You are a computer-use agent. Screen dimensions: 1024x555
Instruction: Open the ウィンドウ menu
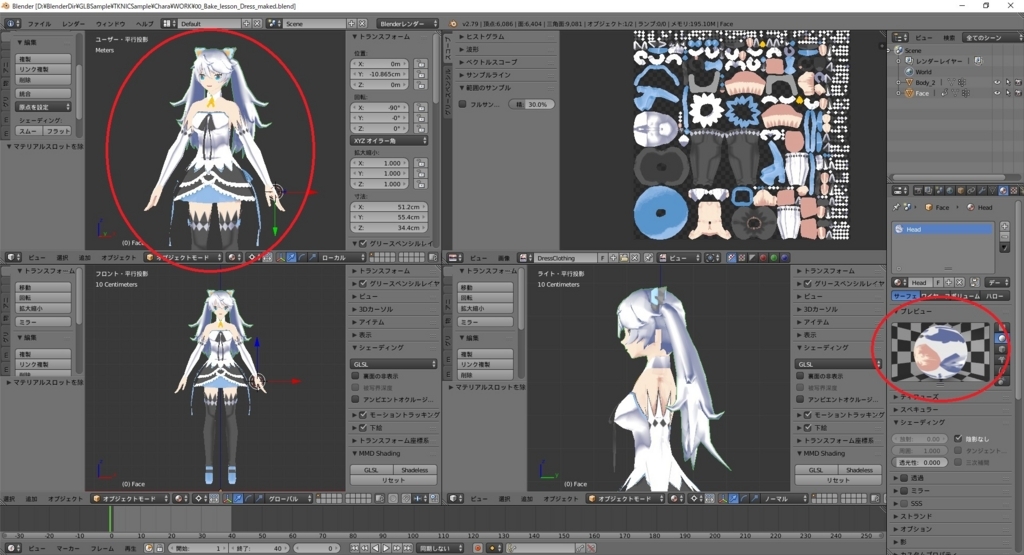(110, 24)
